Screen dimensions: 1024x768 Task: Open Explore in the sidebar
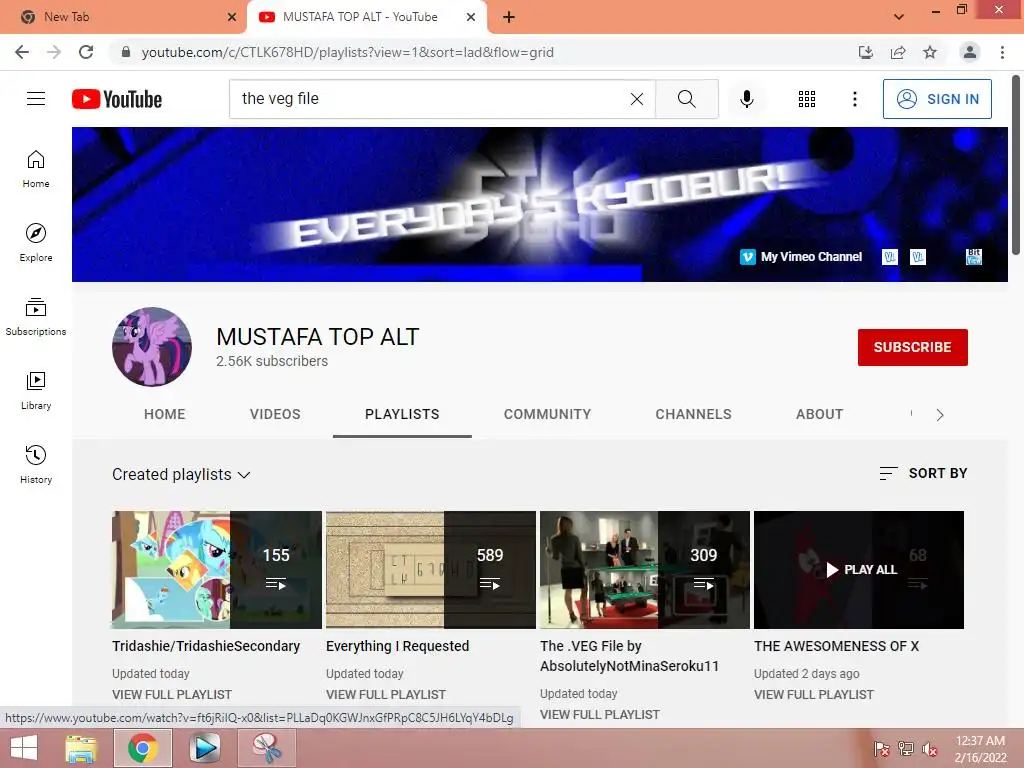[x=36, y=242]
